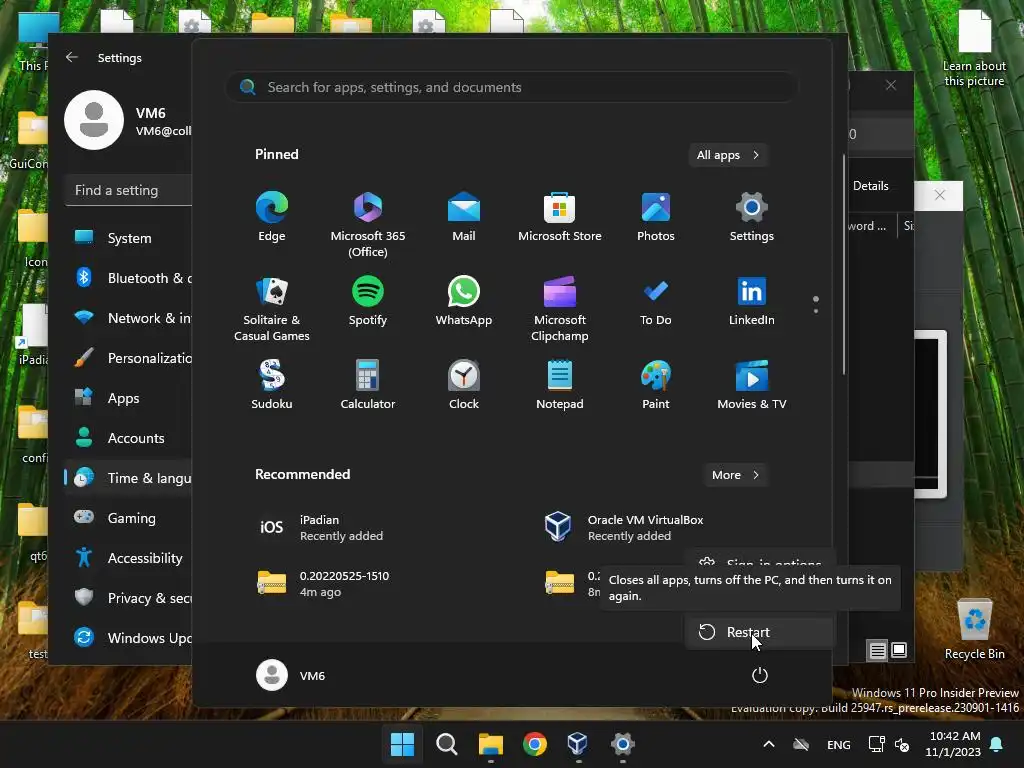Open network status icon in system tray

point(876,744)
